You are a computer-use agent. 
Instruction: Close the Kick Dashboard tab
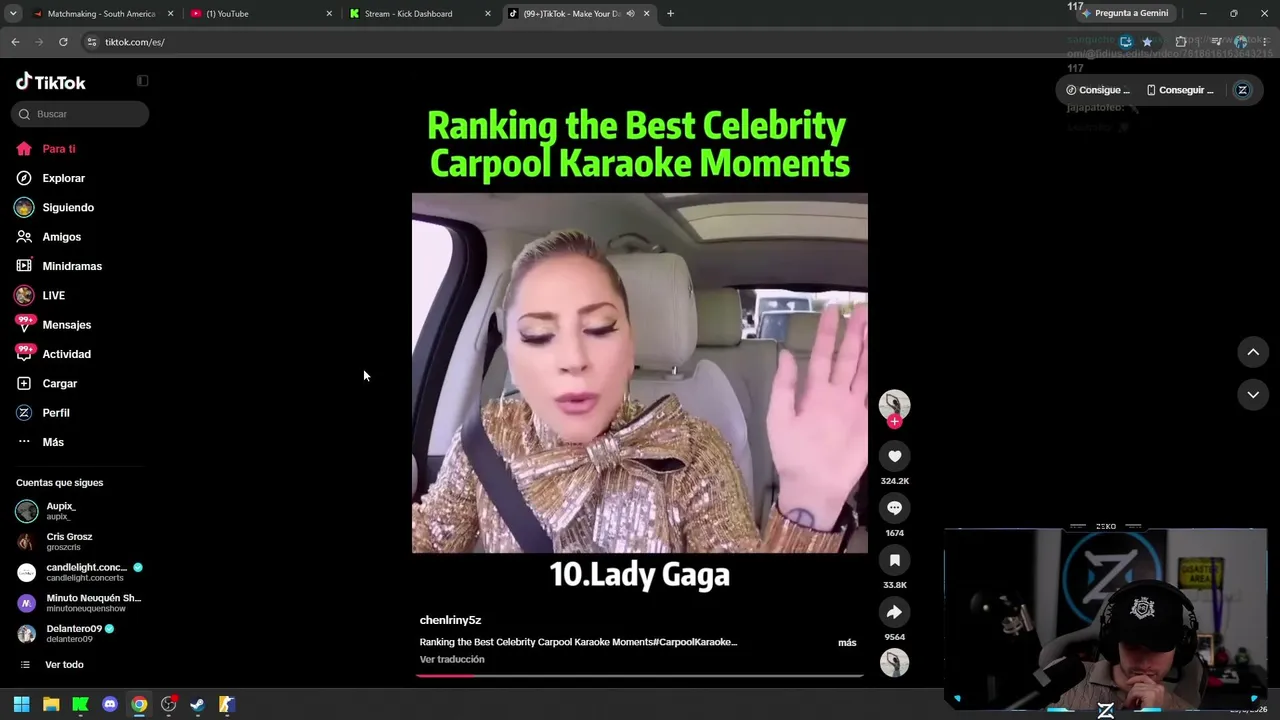click(x=488, y=14)
